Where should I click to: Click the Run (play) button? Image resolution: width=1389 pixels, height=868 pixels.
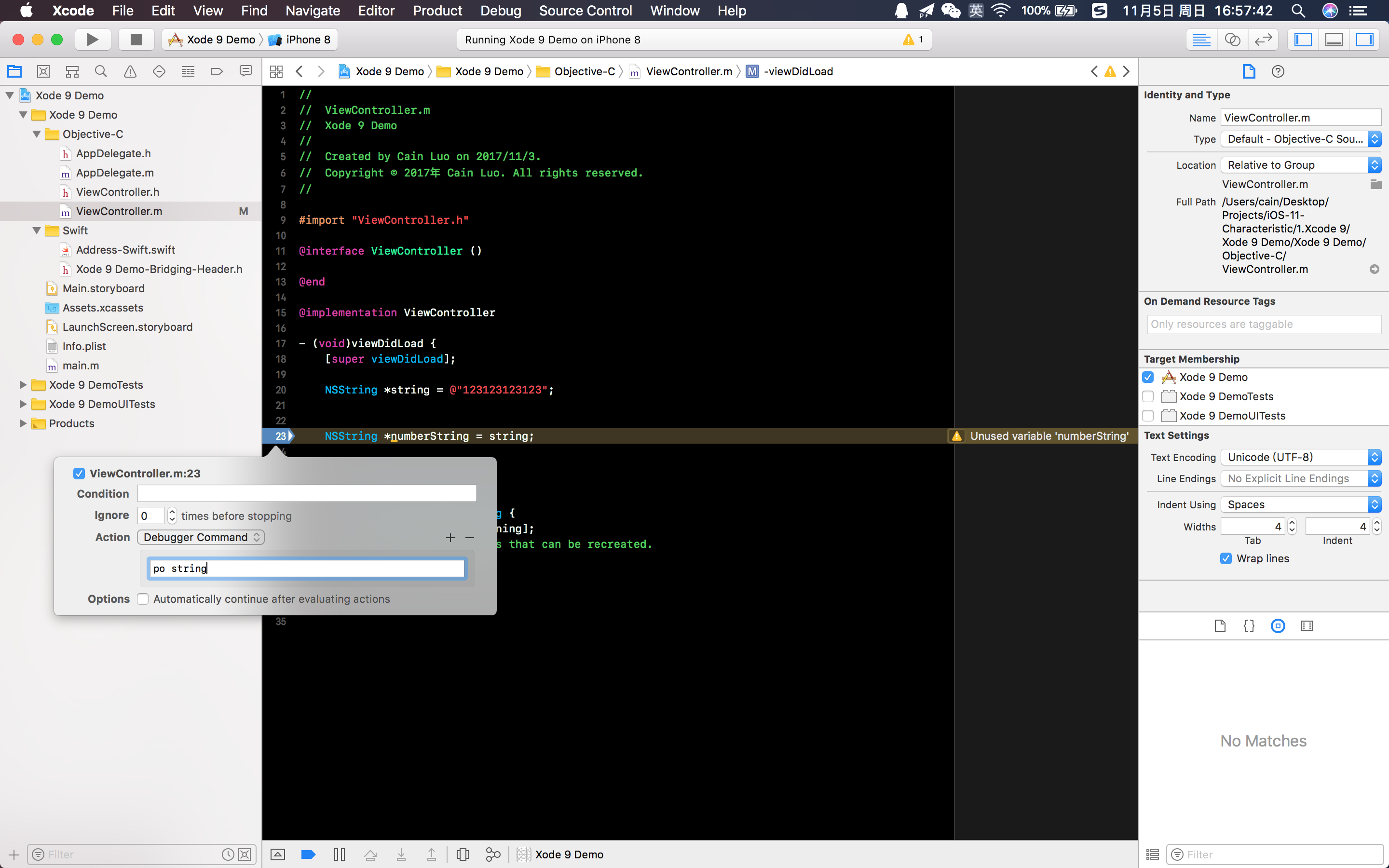[x=92, y=39]
